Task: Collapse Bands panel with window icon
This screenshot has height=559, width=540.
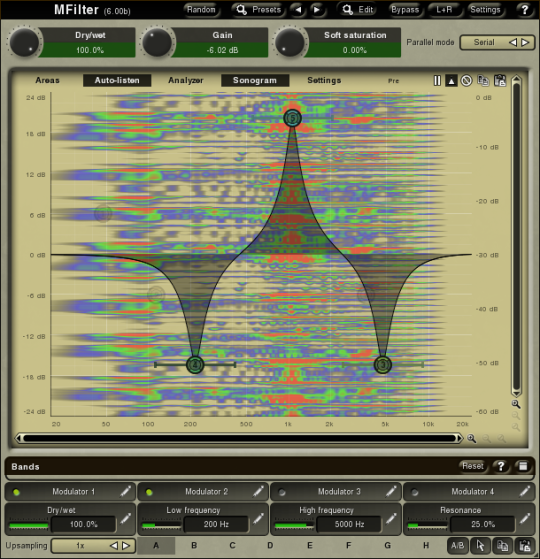Action: (x=523, y=466)
